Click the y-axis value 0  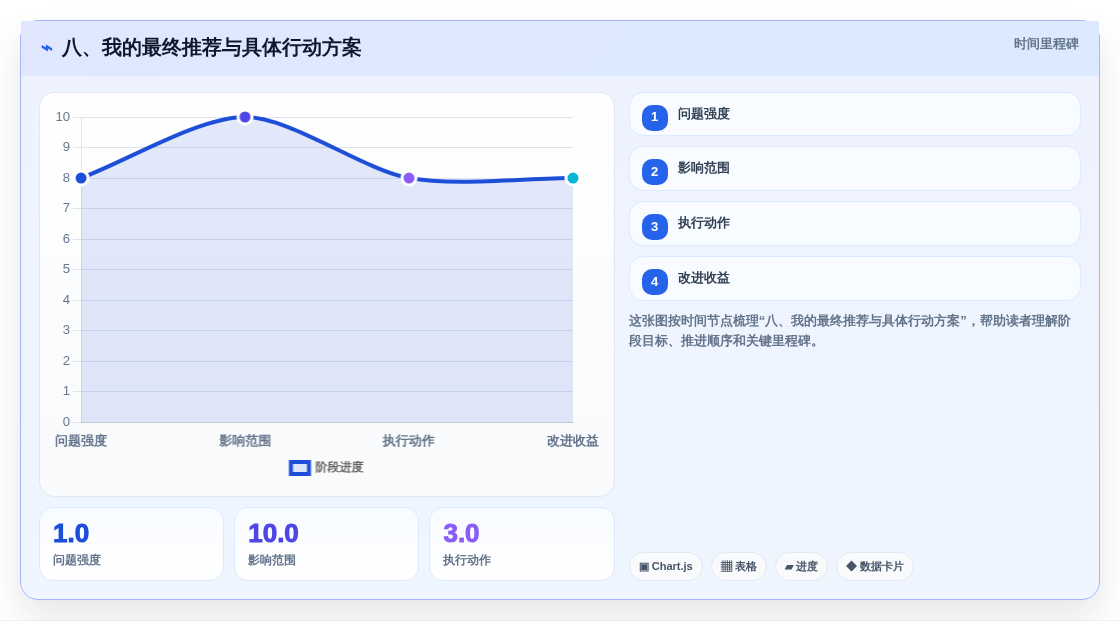[66, 422]
